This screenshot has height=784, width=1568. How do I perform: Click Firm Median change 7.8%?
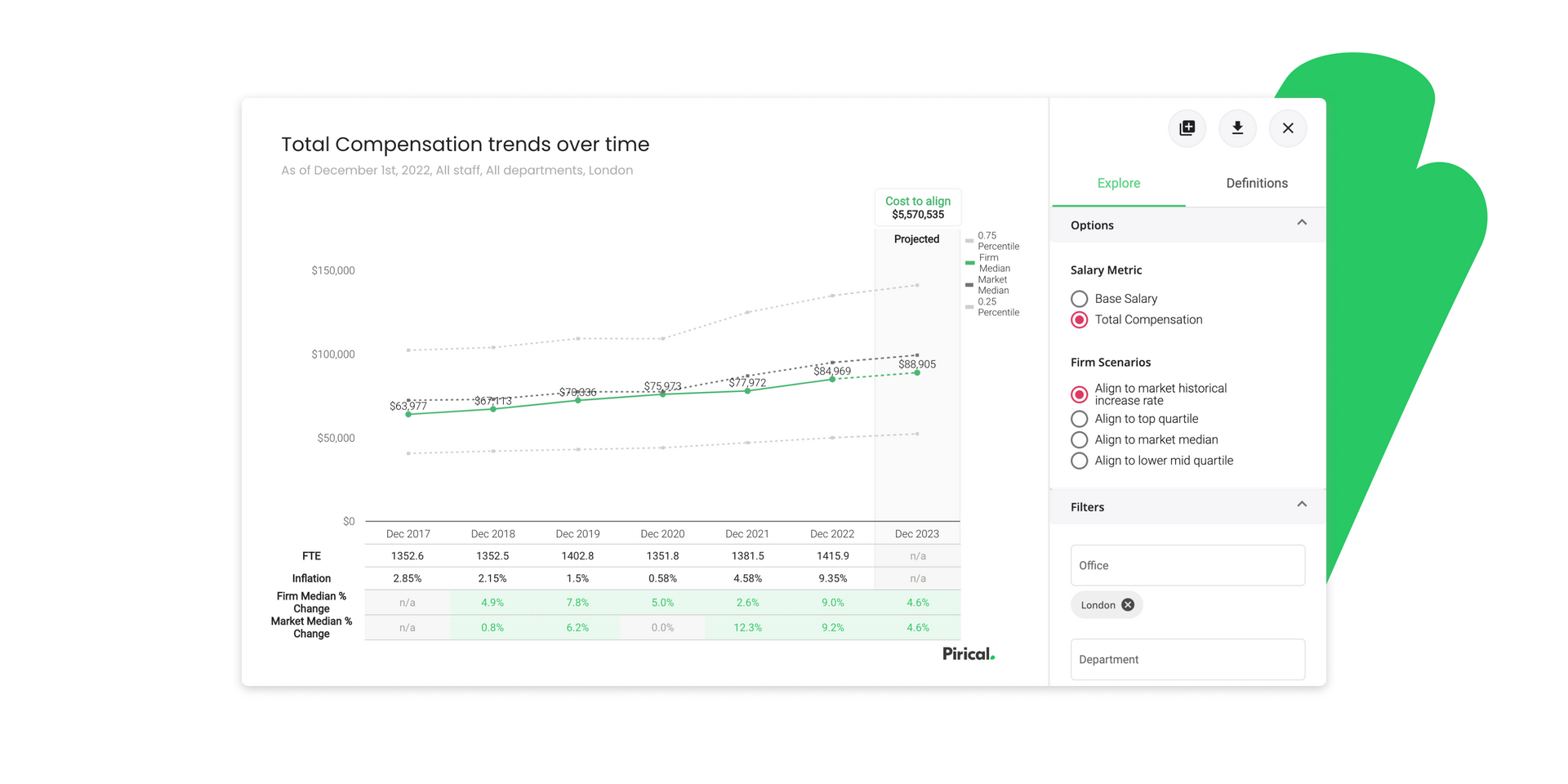coord(577,603)
